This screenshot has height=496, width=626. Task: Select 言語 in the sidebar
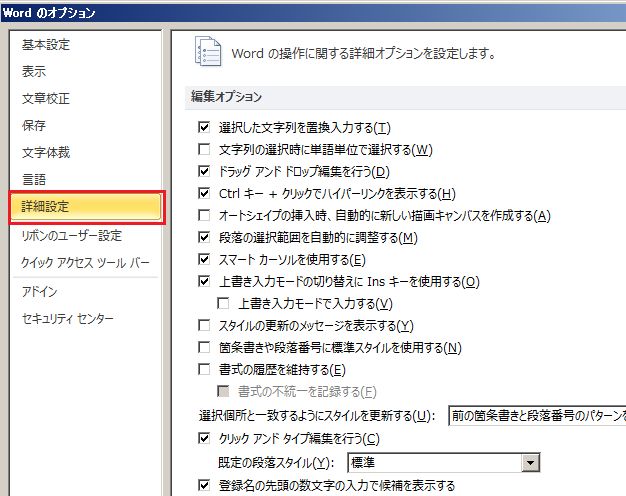click(x=34, y=179)
